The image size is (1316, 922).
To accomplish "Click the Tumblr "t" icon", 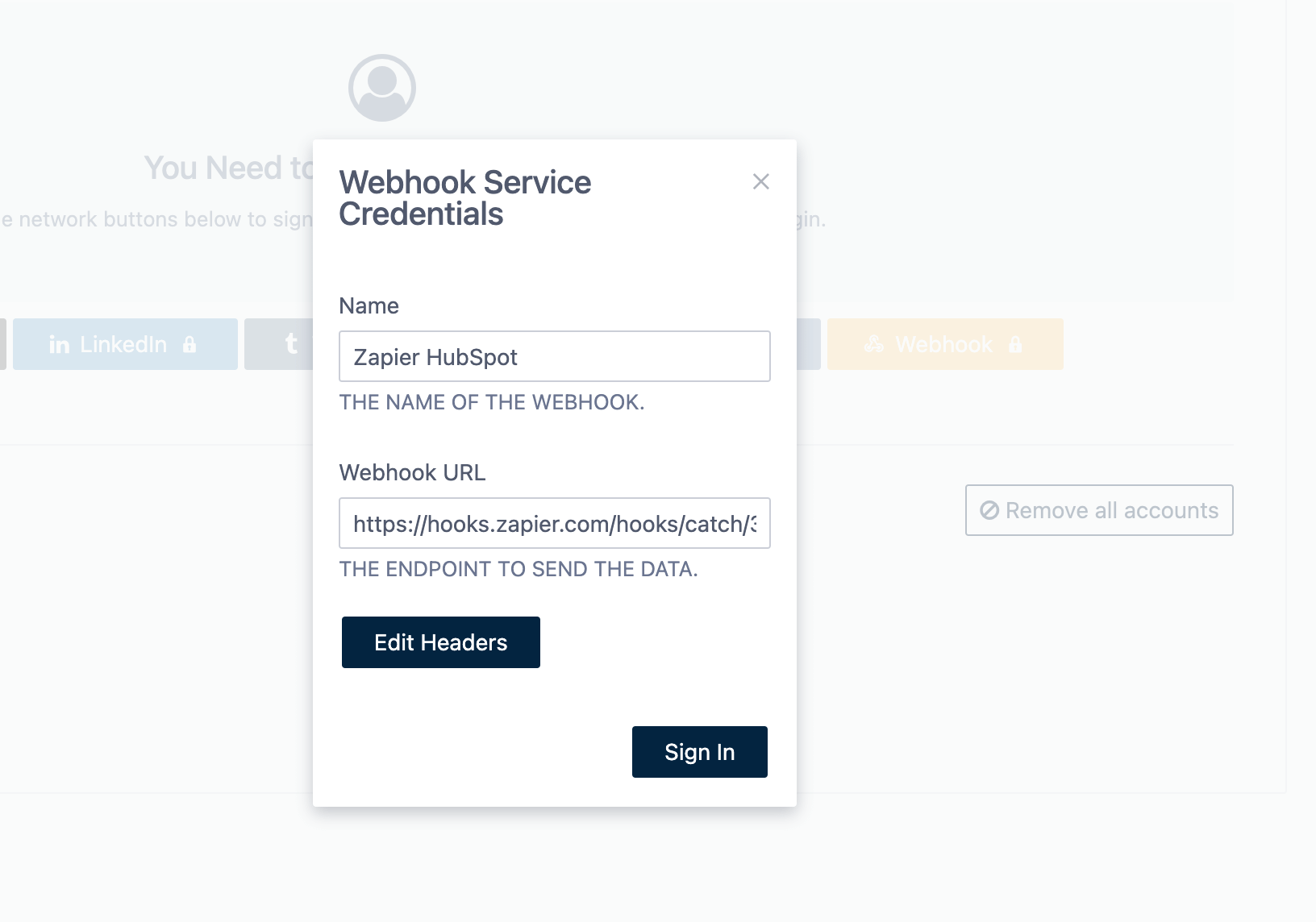I will [x=291, y=344].
